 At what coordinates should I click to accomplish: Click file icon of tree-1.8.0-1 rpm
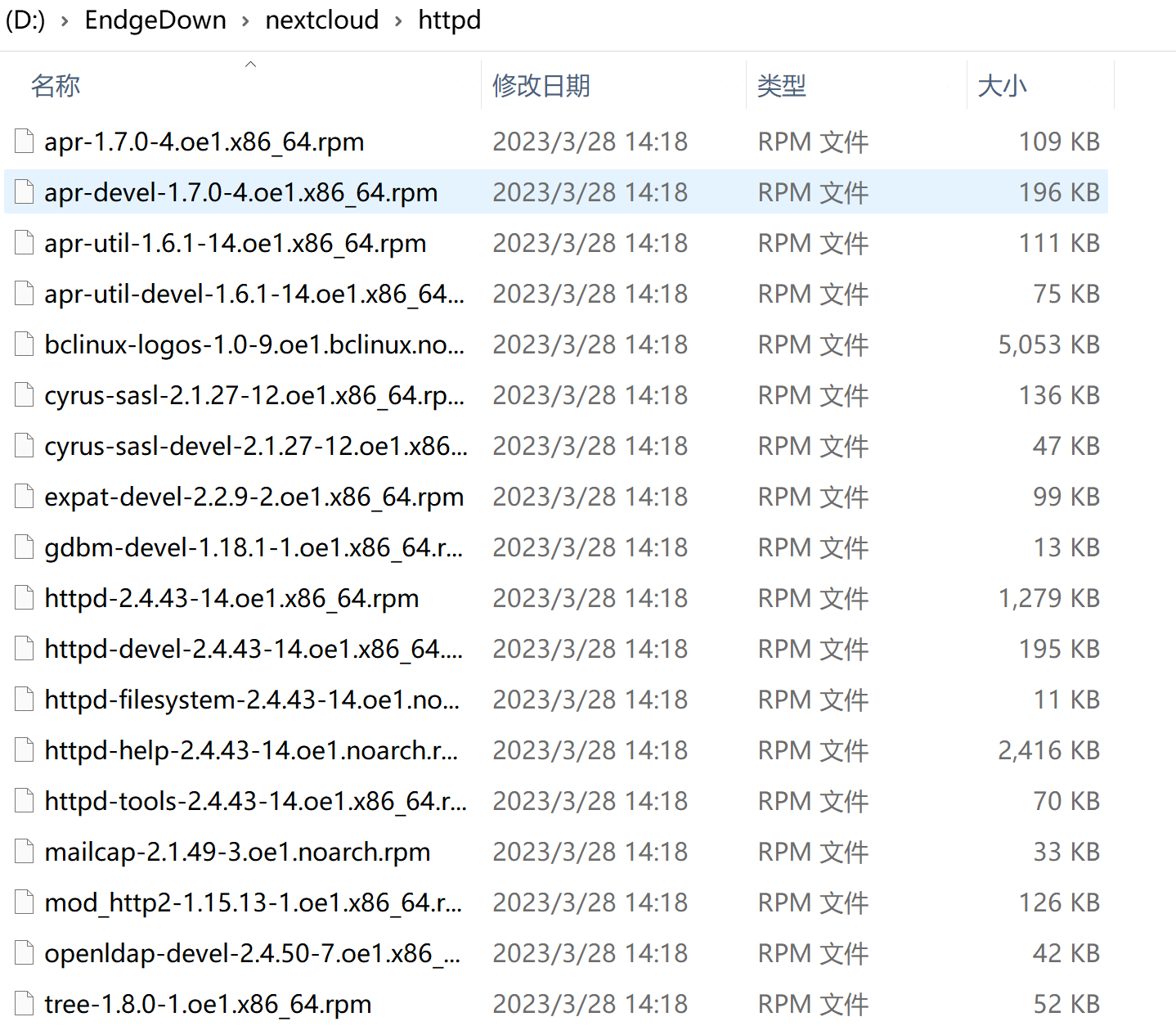click(25, 1004)
